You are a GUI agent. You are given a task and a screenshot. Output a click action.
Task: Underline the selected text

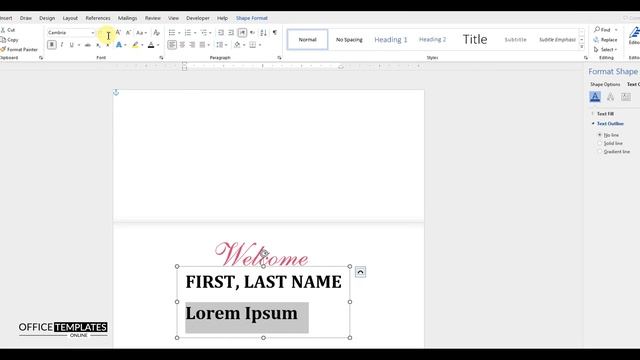coord(71,45)
